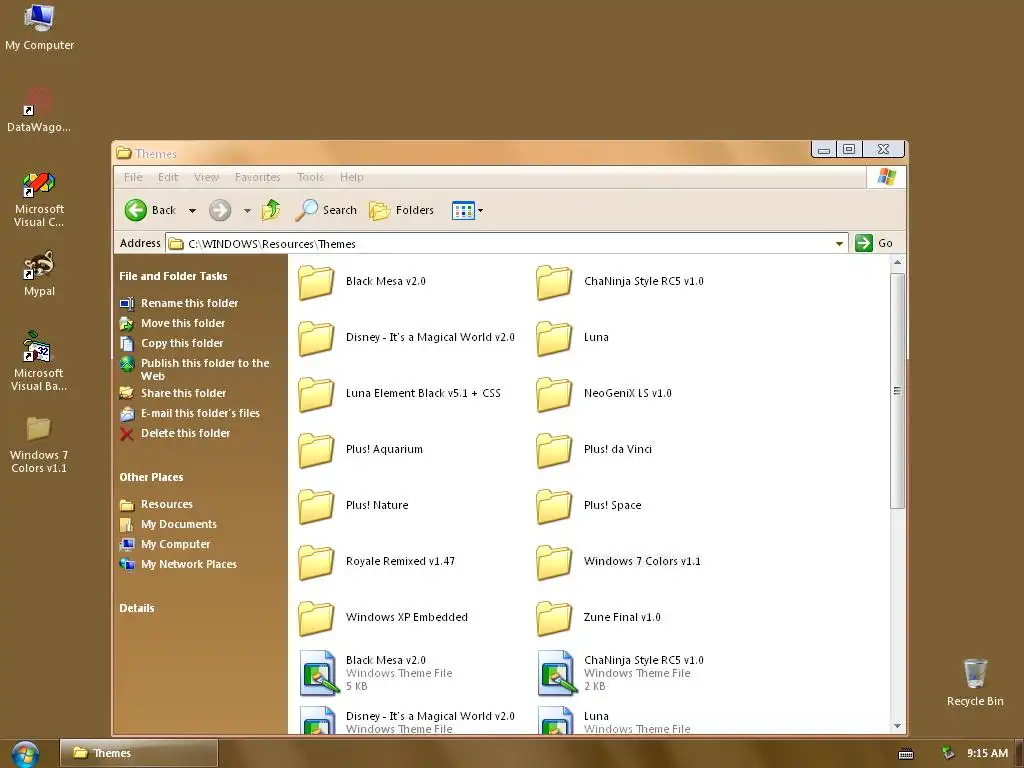Viewport: 1024px width, 768px height.
Task: Select the Zune Final v1.0 folder icon
Action: click(554, 618)
